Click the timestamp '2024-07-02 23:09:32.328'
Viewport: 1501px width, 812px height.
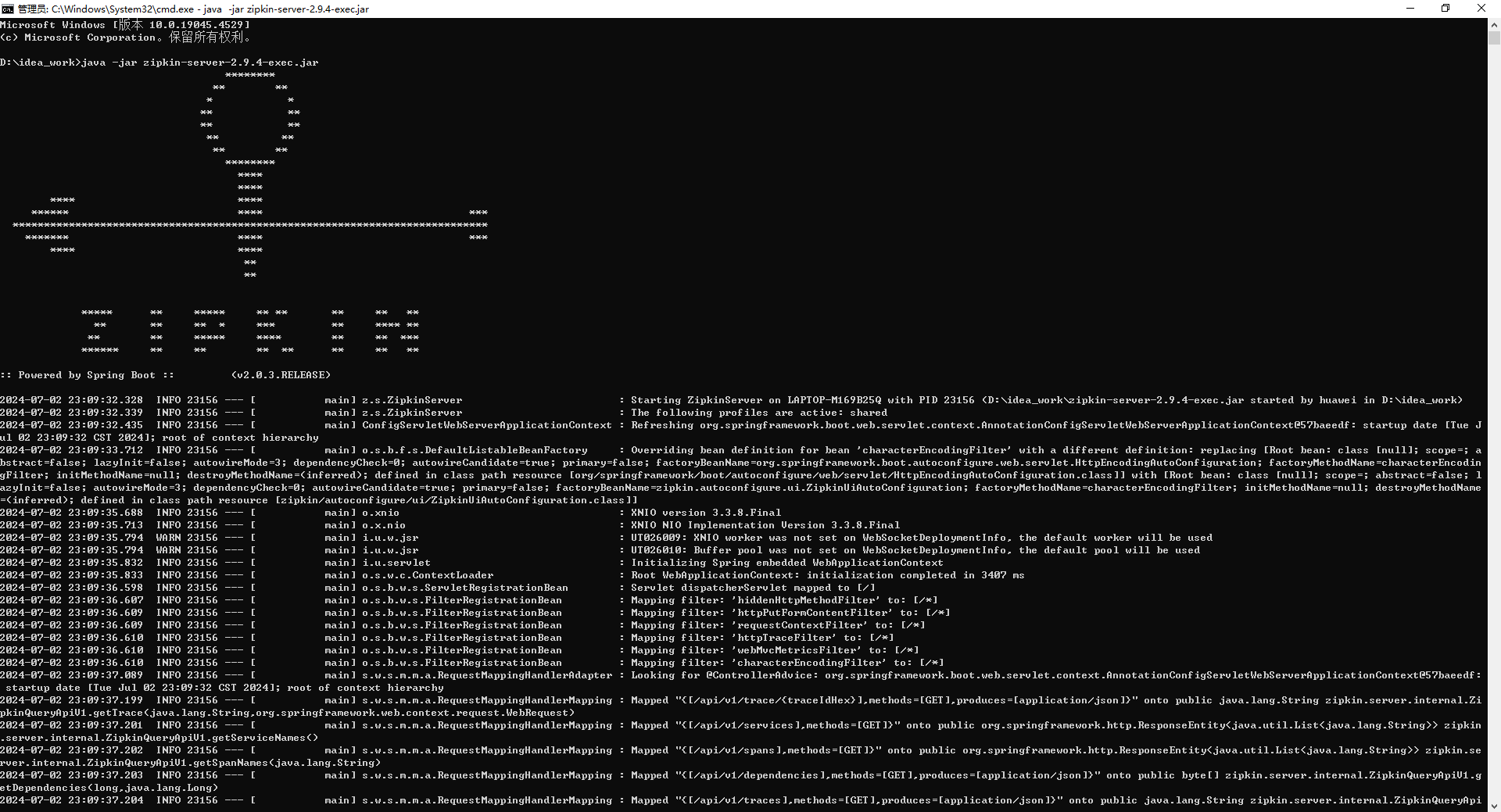tap(72, 400)
